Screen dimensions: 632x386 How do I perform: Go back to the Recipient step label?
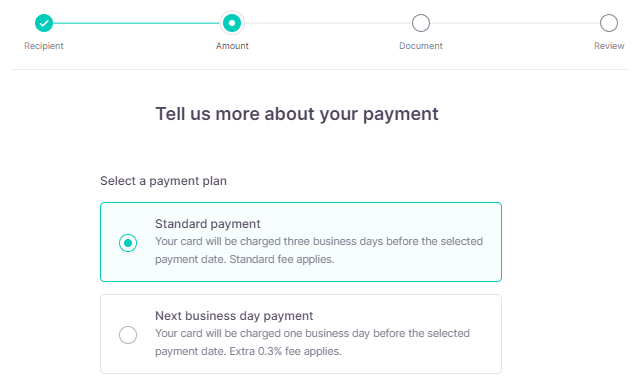point(44,46)
